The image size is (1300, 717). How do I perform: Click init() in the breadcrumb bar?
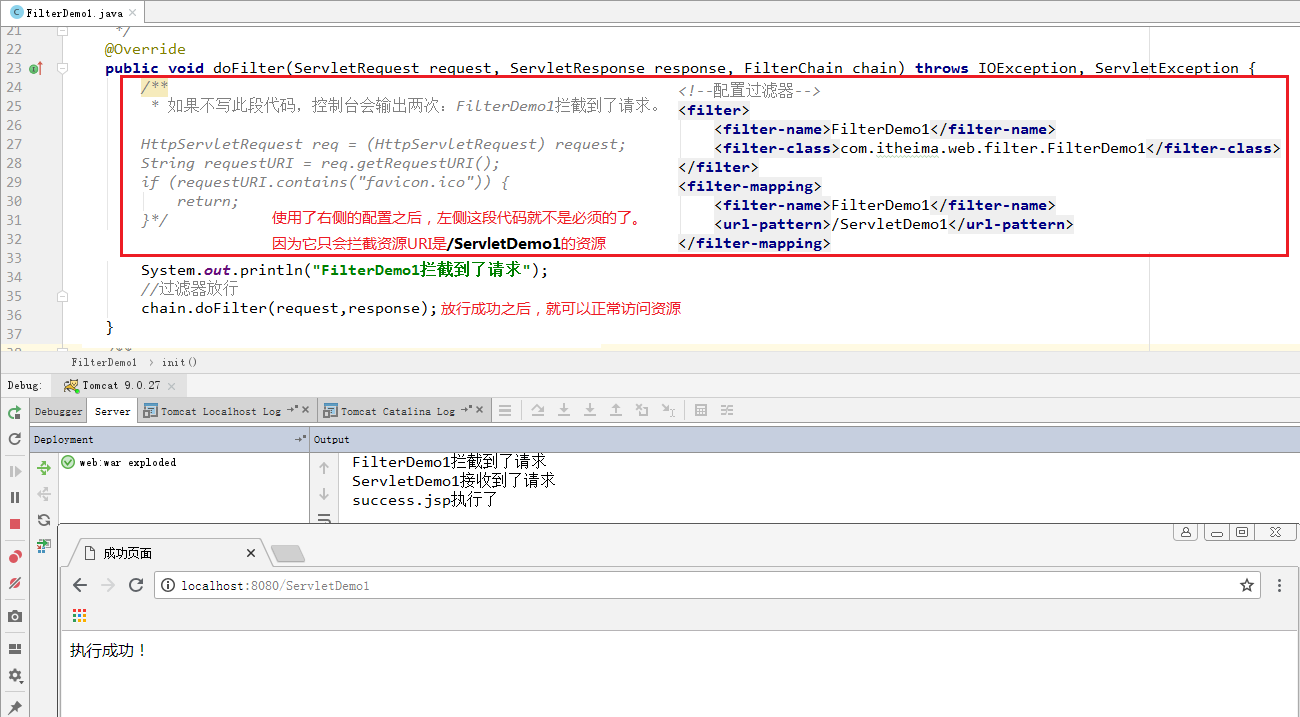179,362
